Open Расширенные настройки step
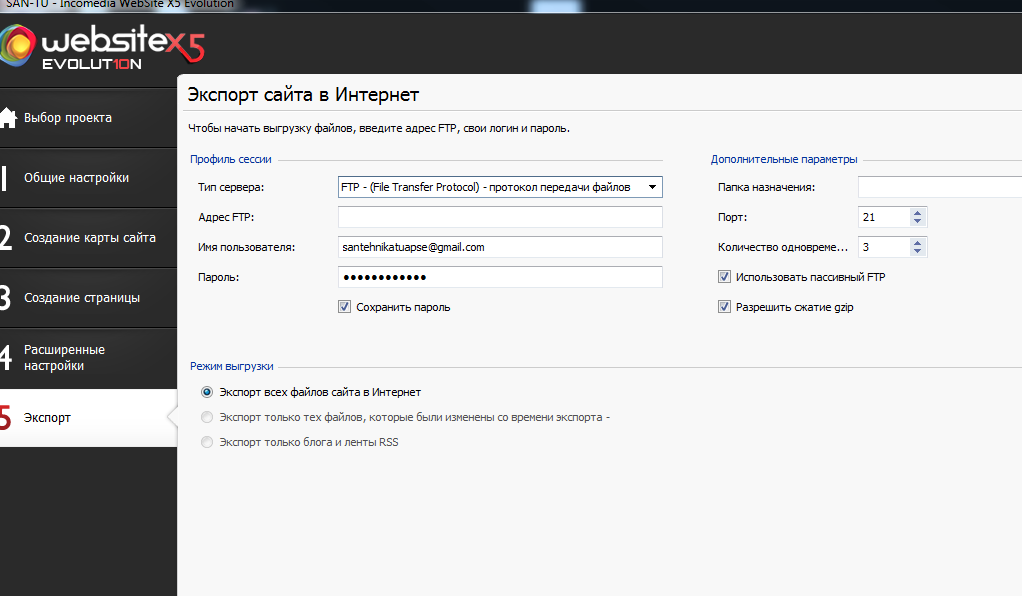The height and width of the screenshot is (596, 1022). point(88,358)
